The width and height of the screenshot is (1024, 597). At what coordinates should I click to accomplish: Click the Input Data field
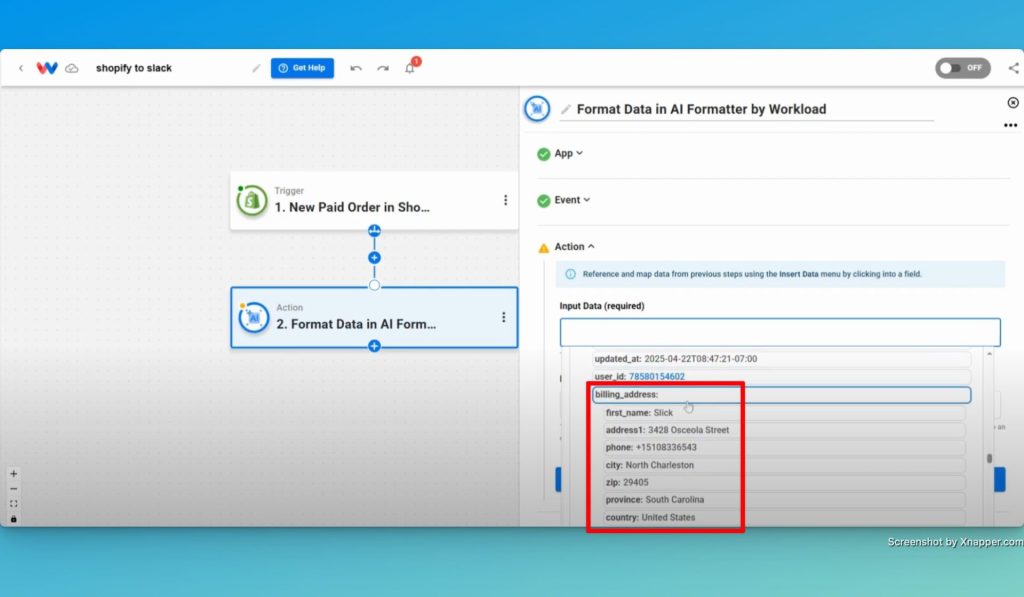pos(780,332)
